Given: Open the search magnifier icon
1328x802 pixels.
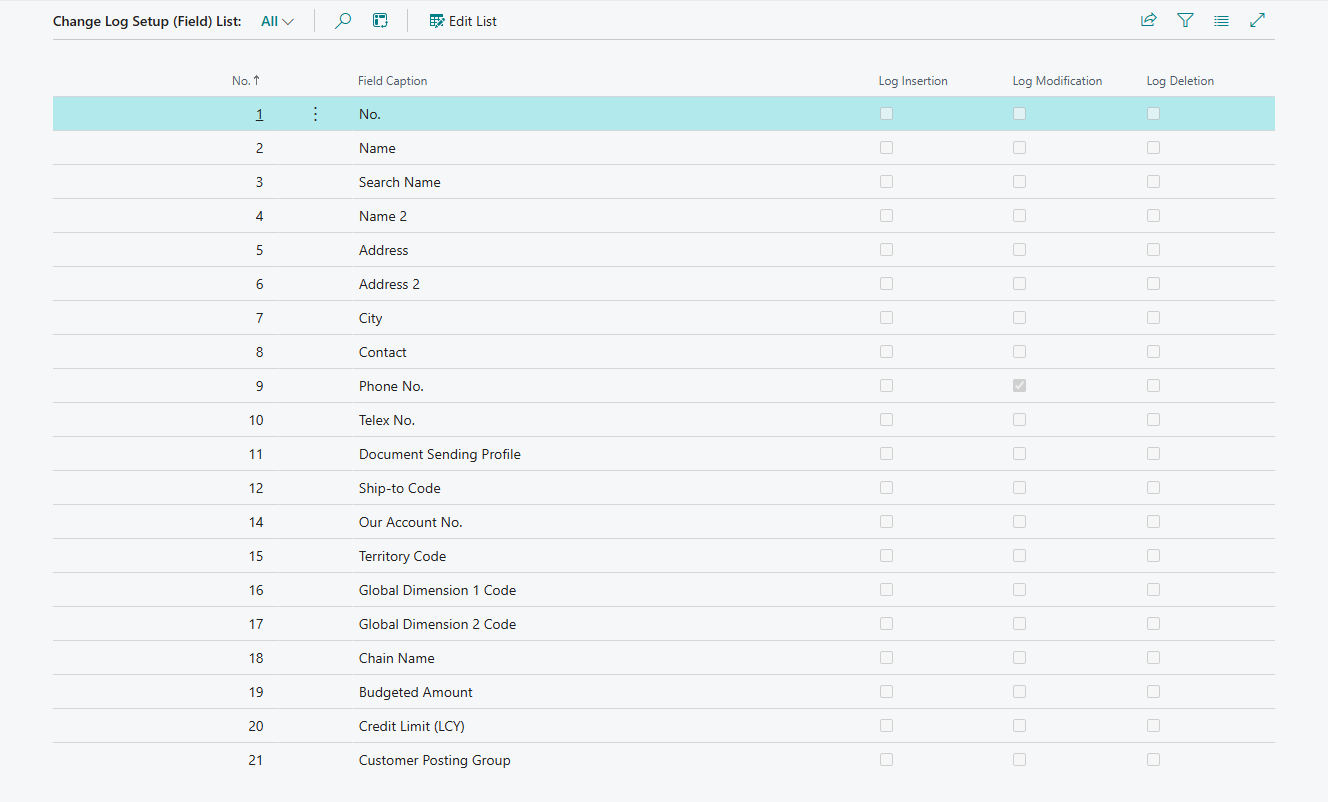Looking at the screenshot, I should point(343,21).
